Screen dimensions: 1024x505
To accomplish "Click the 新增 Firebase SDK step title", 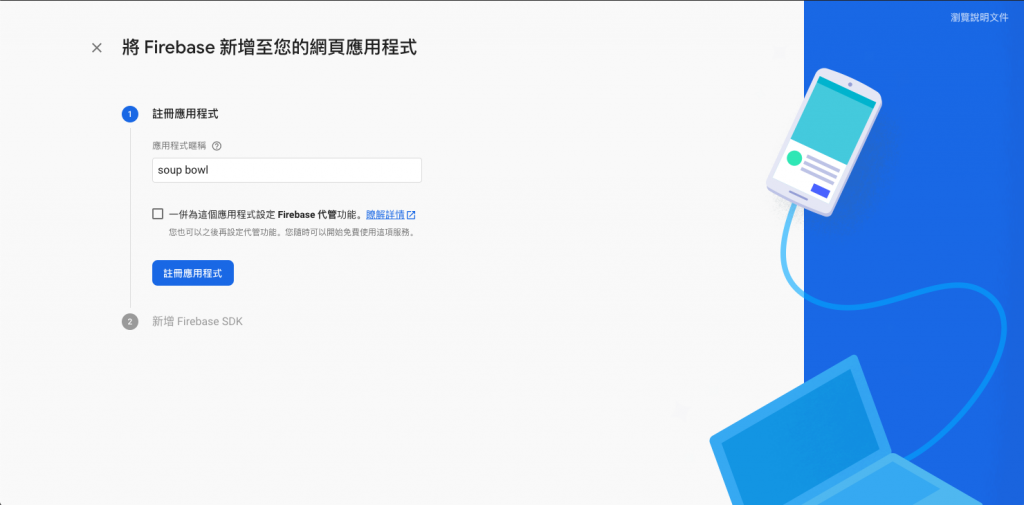I will 197,321.
